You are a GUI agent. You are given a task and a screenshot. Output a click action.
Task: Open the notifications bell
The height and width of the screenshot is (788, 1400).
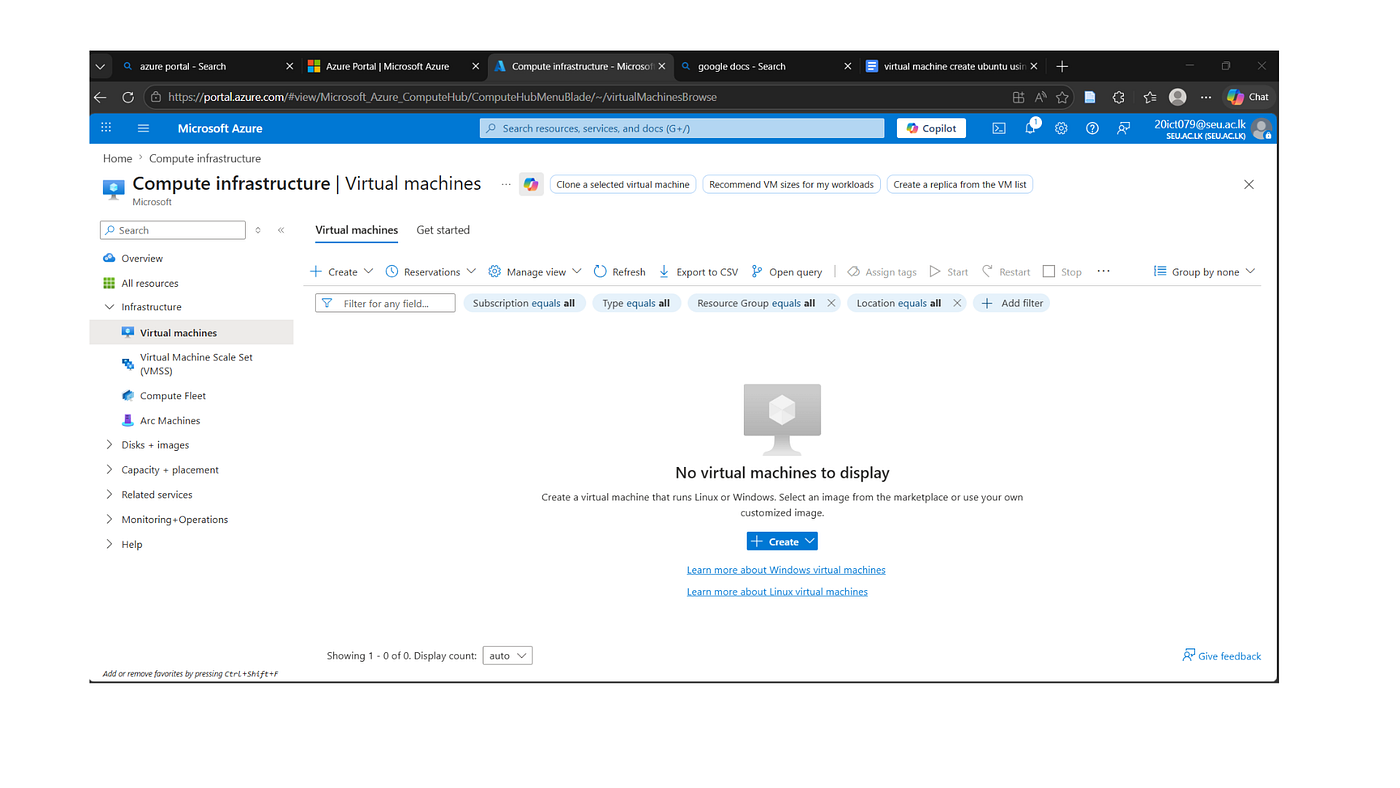(x=1031, y=127)
